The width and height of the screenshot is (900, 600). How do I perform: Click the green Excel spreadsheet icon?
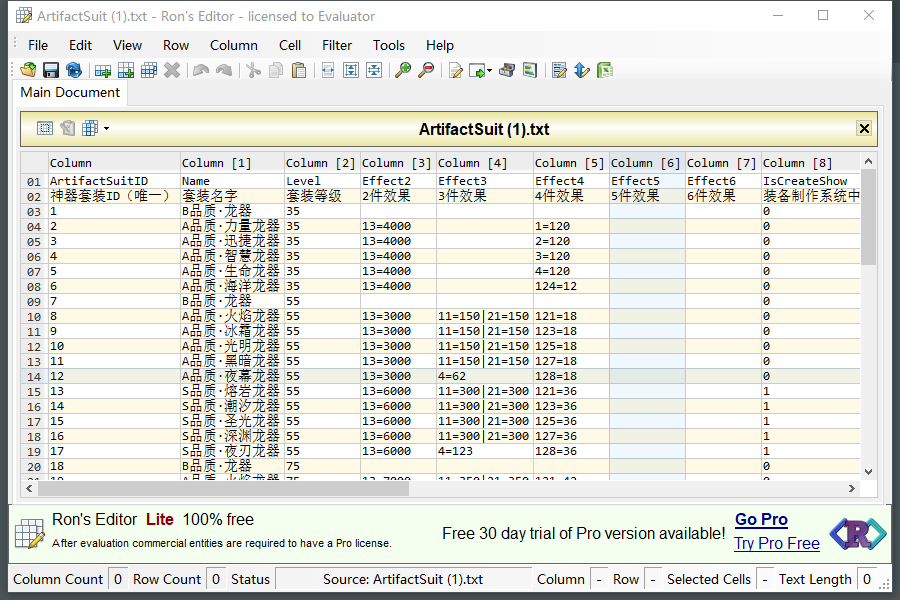tap(605, 70)
